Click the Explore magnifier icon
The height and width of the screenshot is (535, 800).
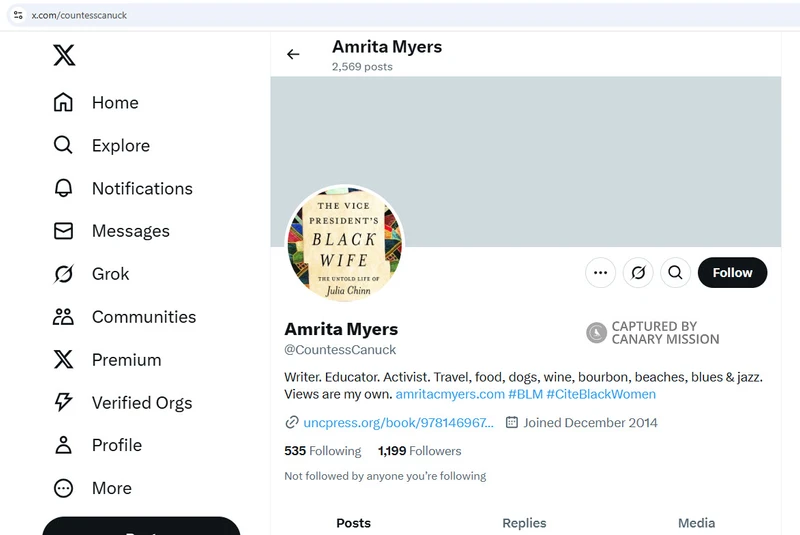[x=63, y=145]
